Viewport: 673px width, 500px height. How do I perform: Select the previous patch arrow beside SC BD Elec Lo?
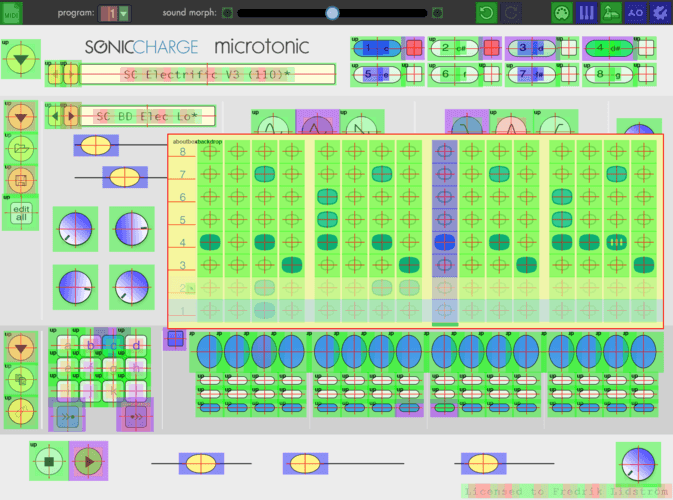pyautogui.click(x=55, y=116)
